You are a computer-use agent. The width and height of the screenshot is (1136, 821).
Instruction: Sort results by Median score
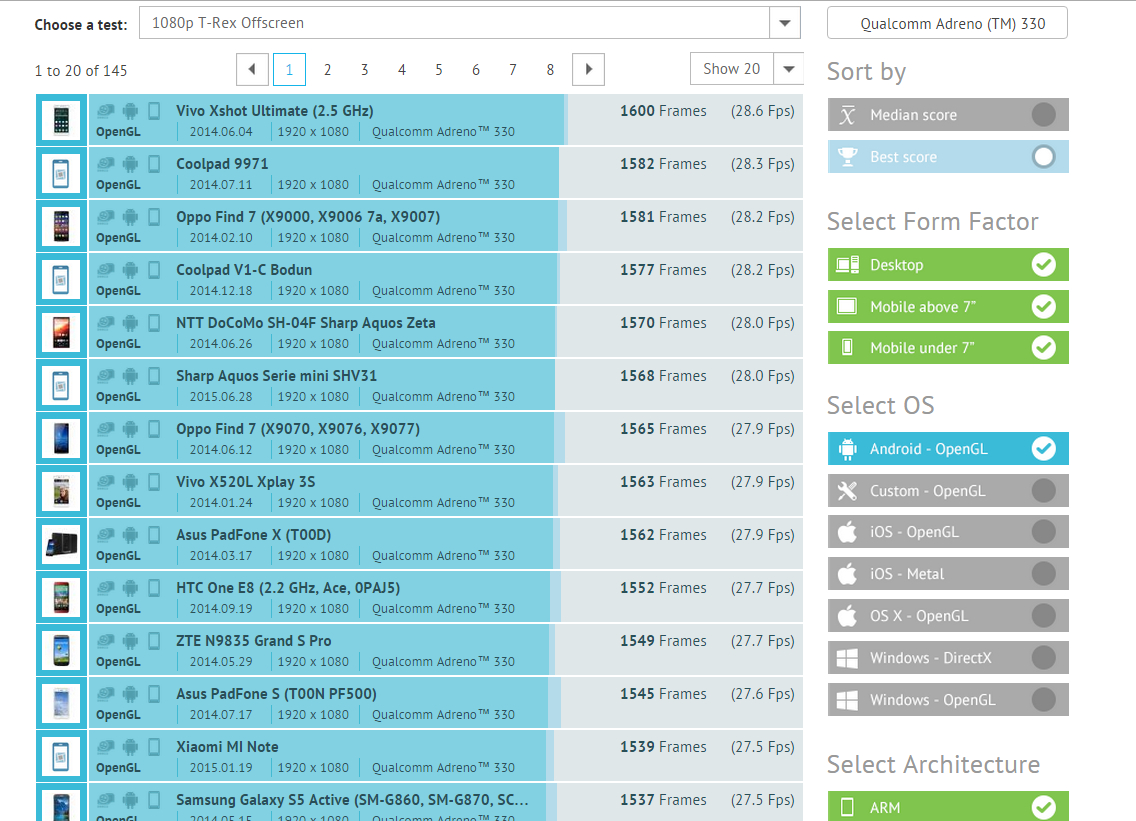[x=948, y=114]
